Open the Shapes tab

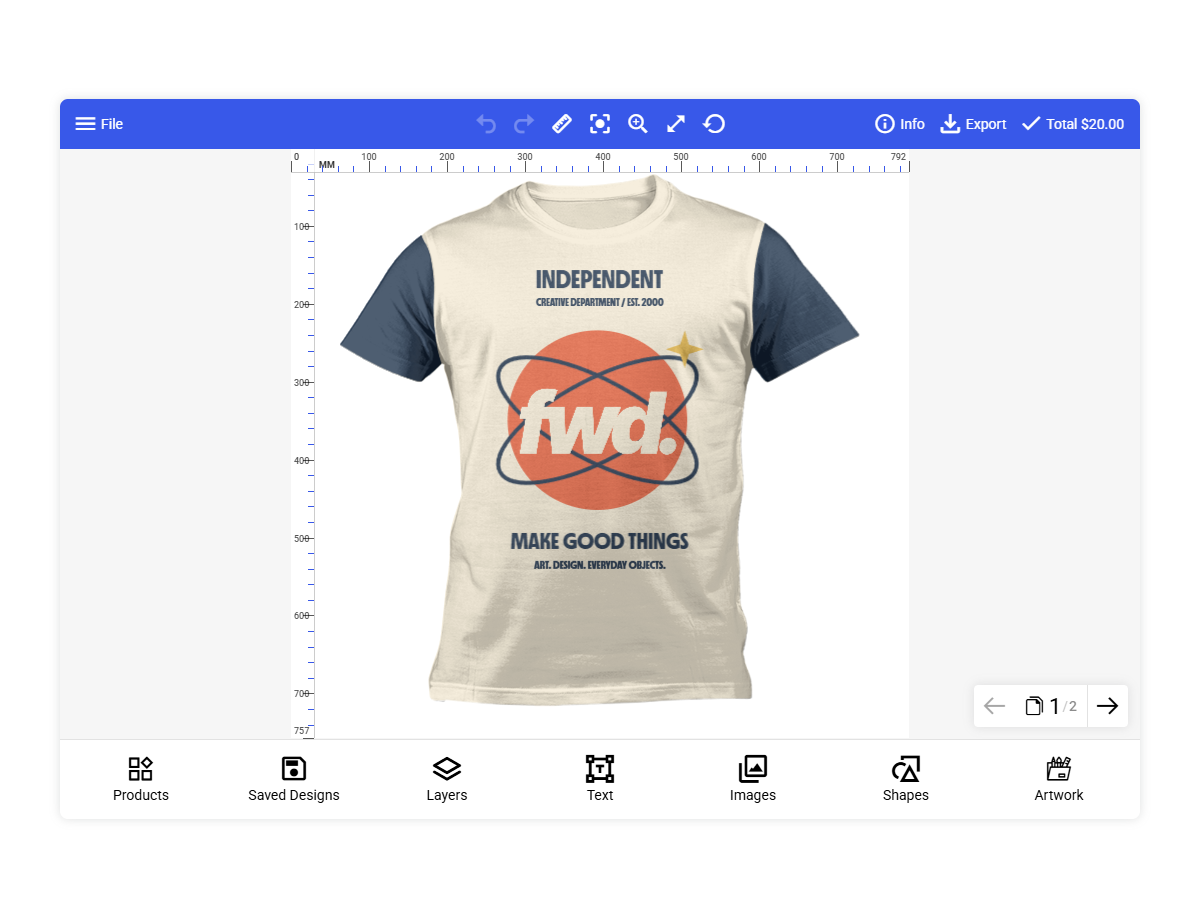click(906, 780)
